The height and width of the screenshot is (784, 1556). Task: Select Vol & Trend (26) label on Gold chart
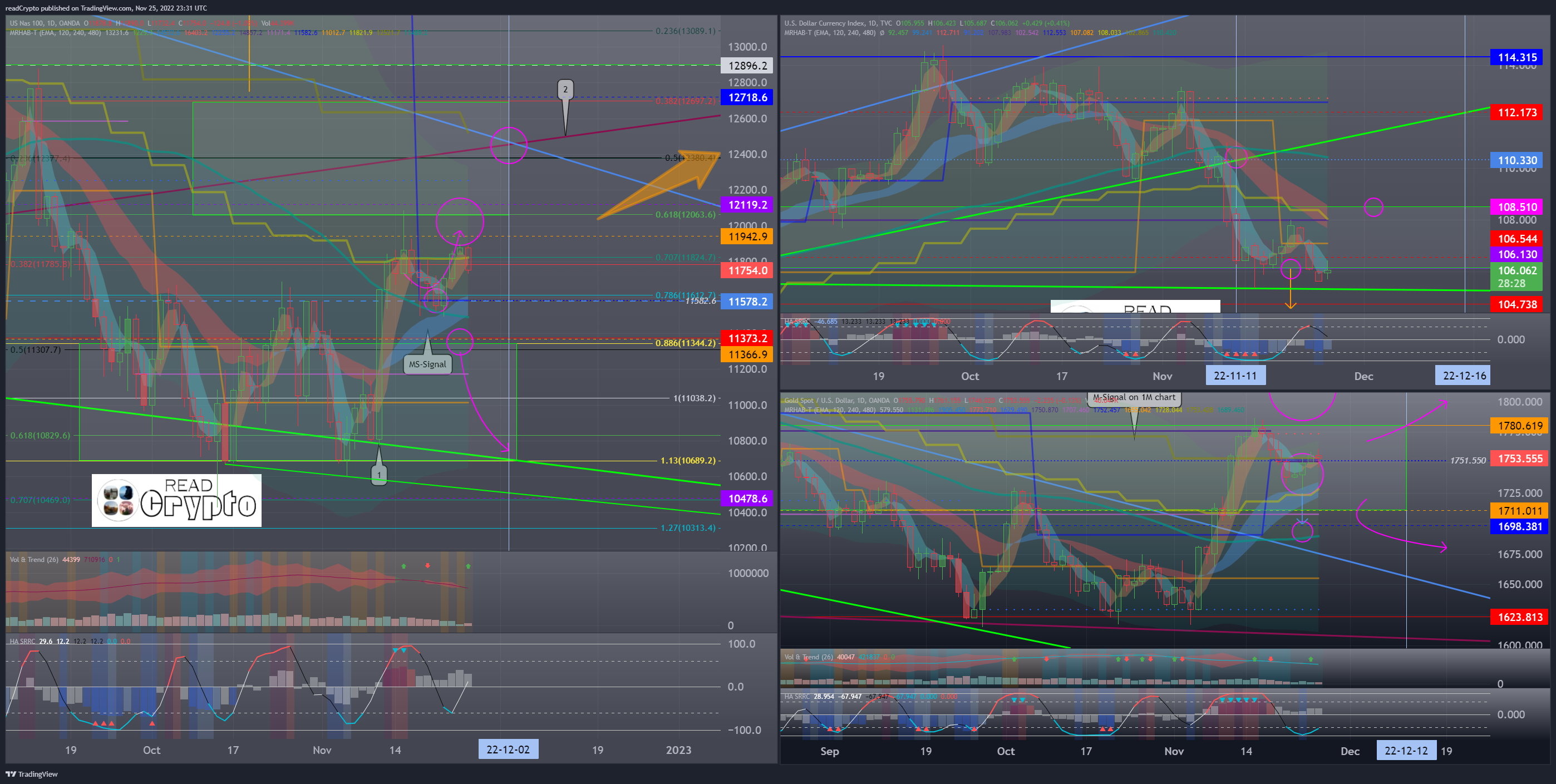[x=808, y=657]
